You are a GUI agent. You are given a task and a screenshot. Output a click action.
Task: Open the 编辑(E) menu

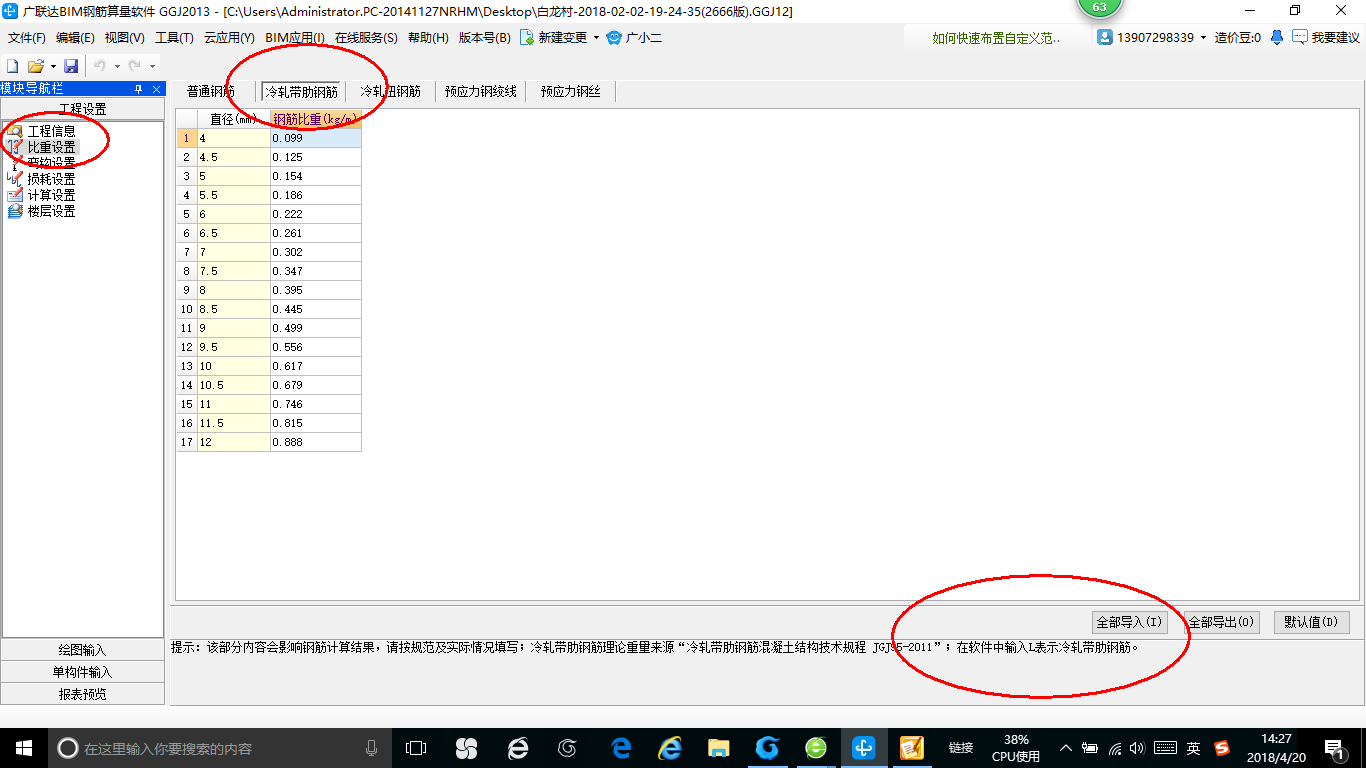pyautogui.click(x=75, y=38)
